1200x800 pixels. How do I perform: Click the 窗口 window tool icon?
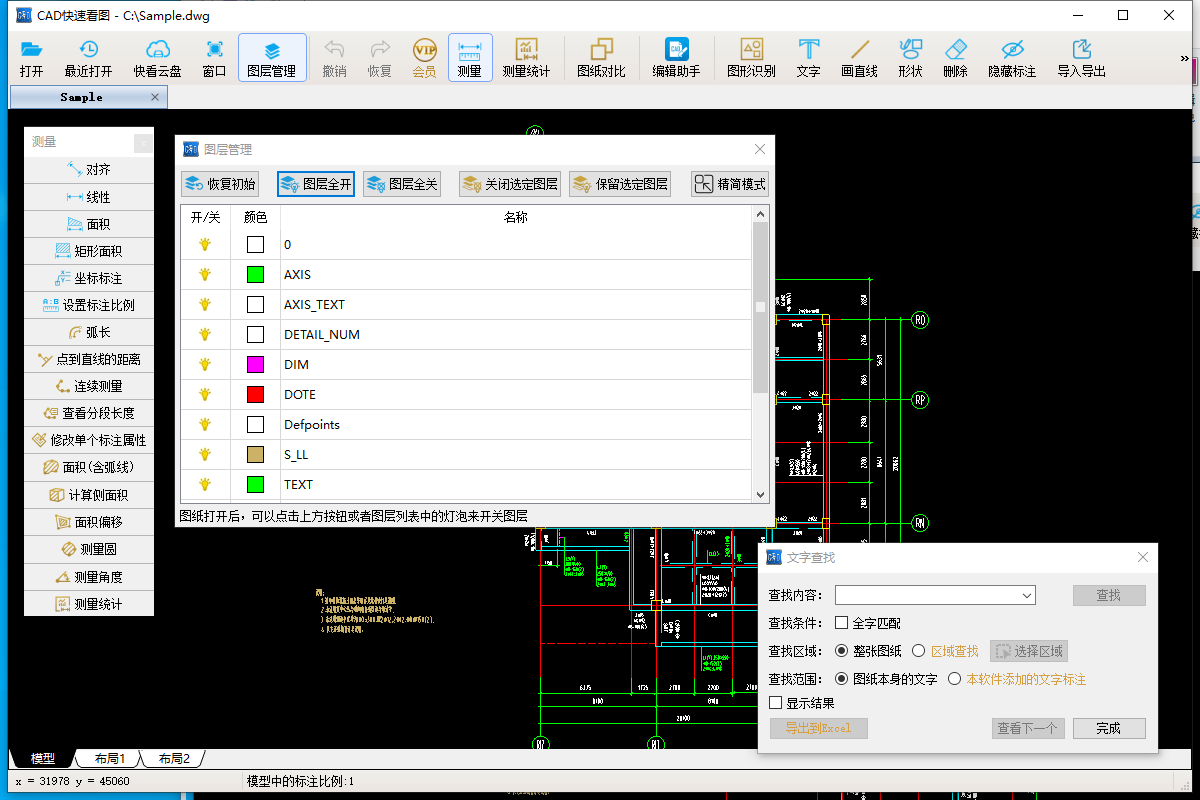pos(214,58)
